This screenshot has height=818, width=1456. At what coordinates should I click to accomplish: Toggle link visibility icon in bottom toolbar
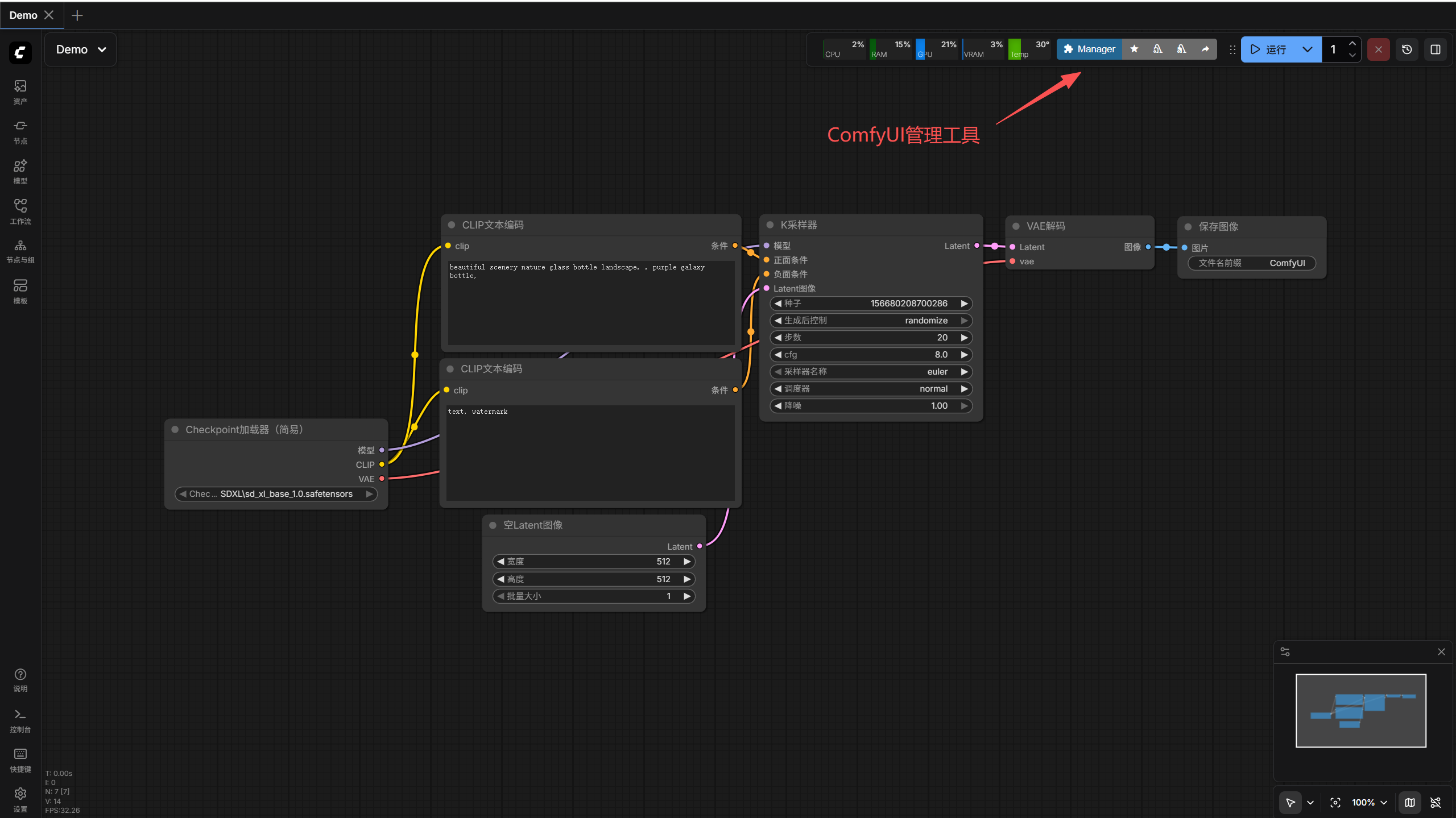pos(1436,802)
